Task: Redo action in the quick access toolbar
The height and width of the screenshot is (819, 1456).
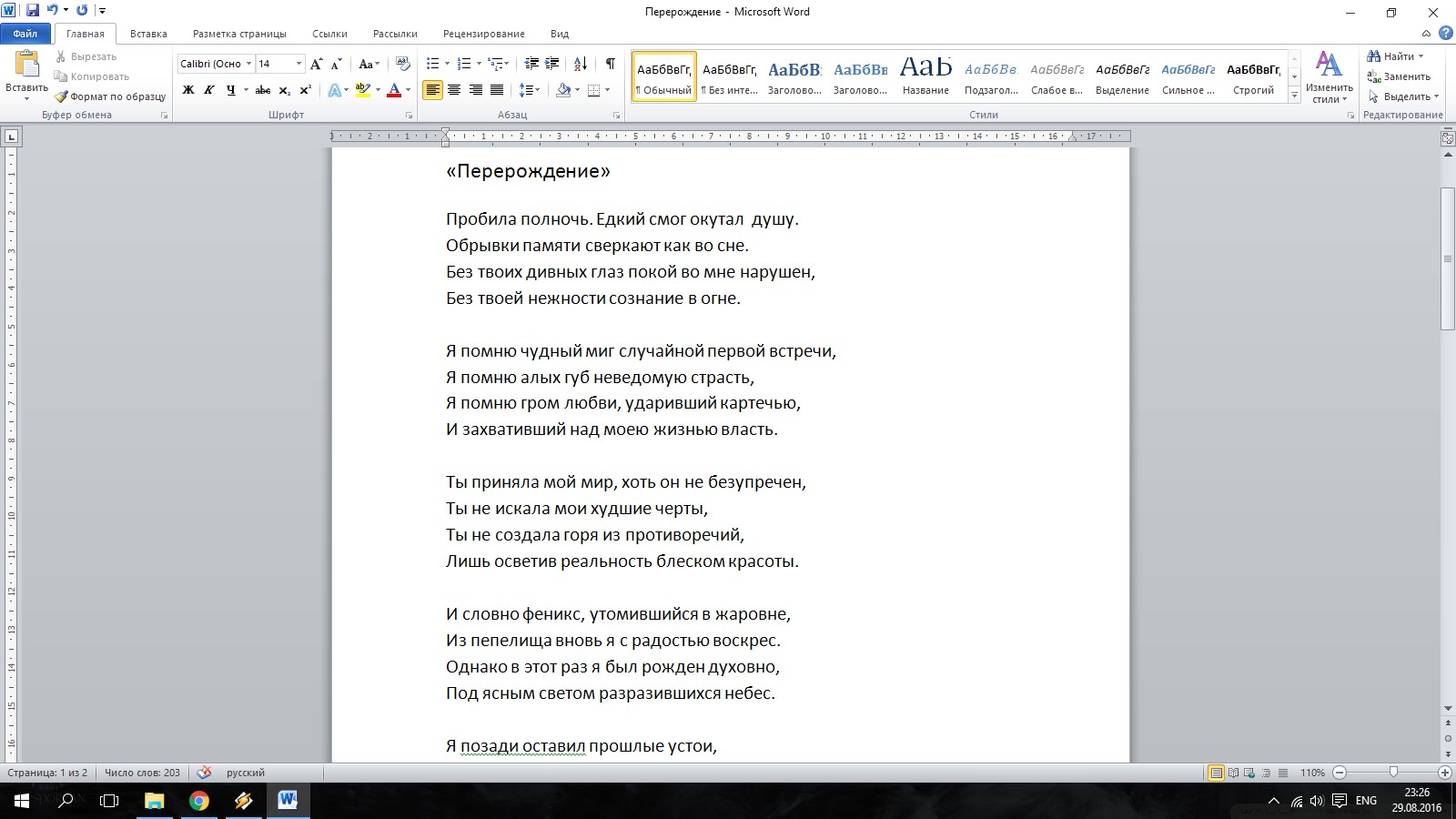Action: pyautogui.click(x=82, y=11)
